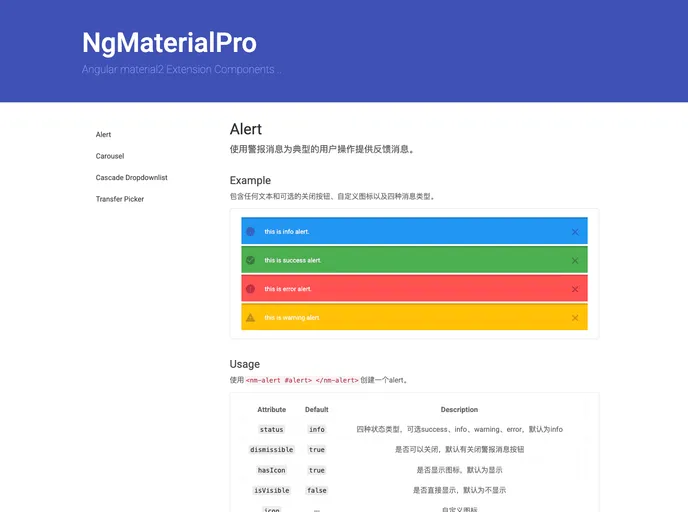688x512 pixels.
Task: Click the 'isVisible' attribute cell
Action: [x=272, y=491]
